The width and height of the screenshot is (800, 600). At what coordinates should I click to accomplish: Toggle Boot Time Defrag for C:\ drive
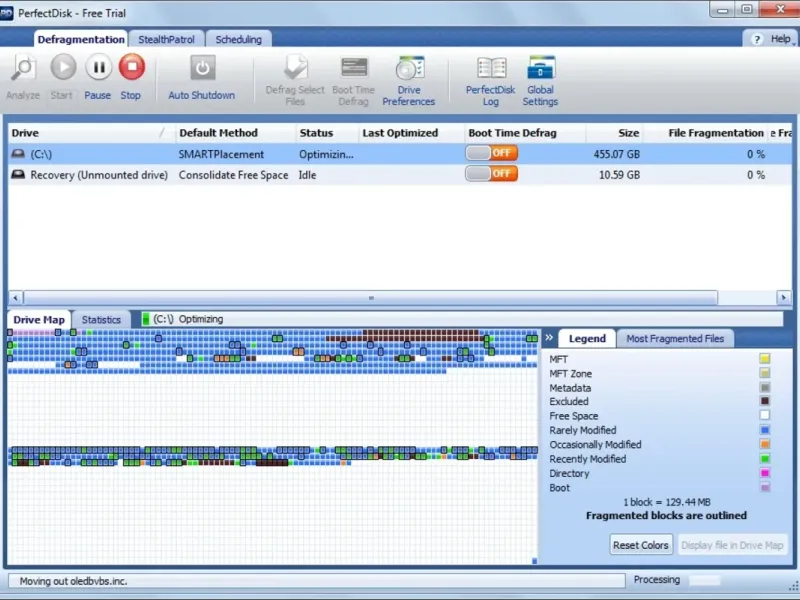click(x=491, y=153)
